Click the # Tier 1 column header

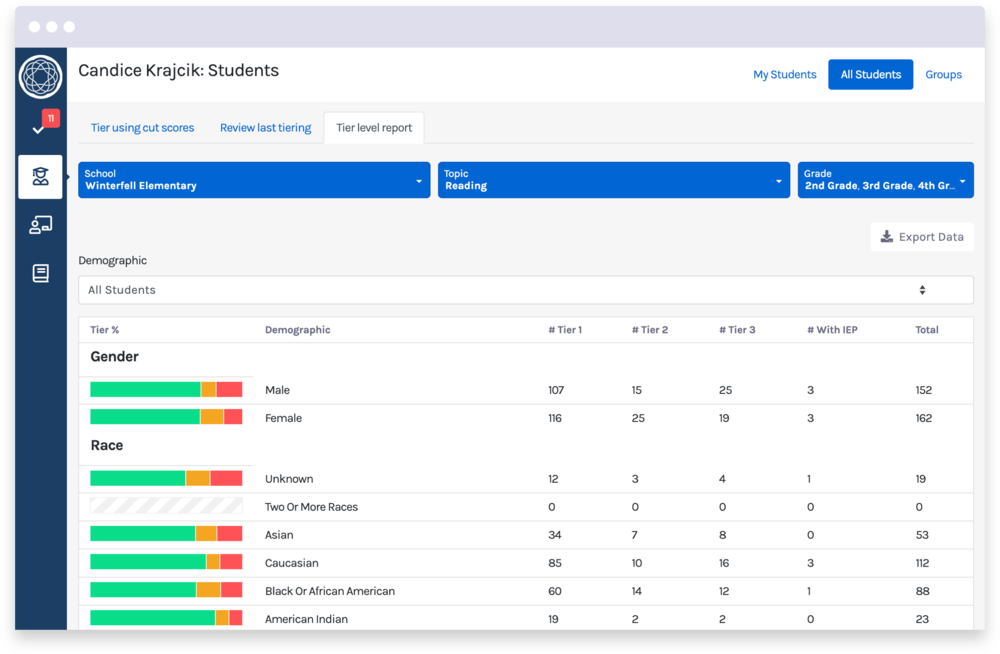click(x=565, y=330)
